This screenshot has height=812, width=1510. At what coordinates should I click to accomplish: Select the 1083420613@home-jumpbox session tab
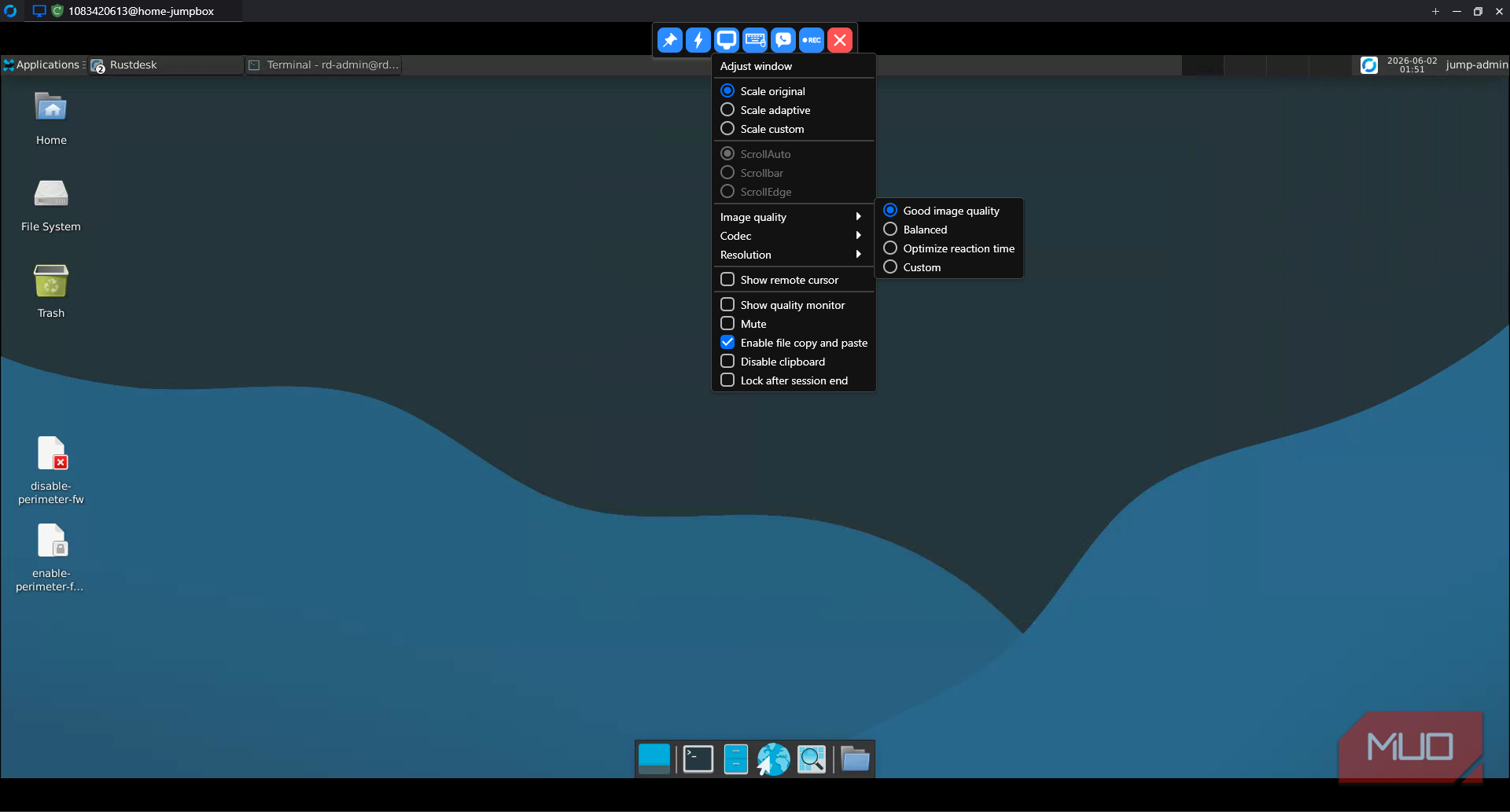click(x=134, y=11)
